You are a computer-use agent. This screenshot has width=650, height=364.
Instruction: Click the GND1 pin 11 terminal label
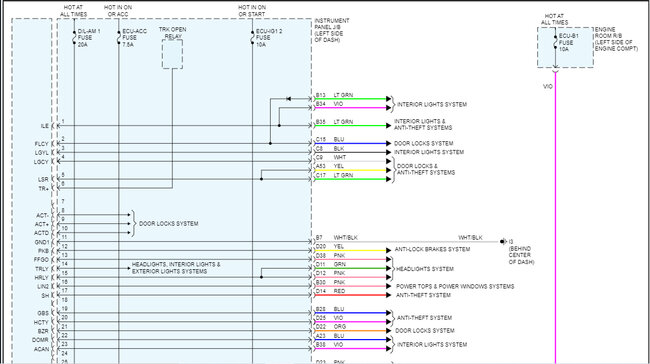[x=42, y=242]
